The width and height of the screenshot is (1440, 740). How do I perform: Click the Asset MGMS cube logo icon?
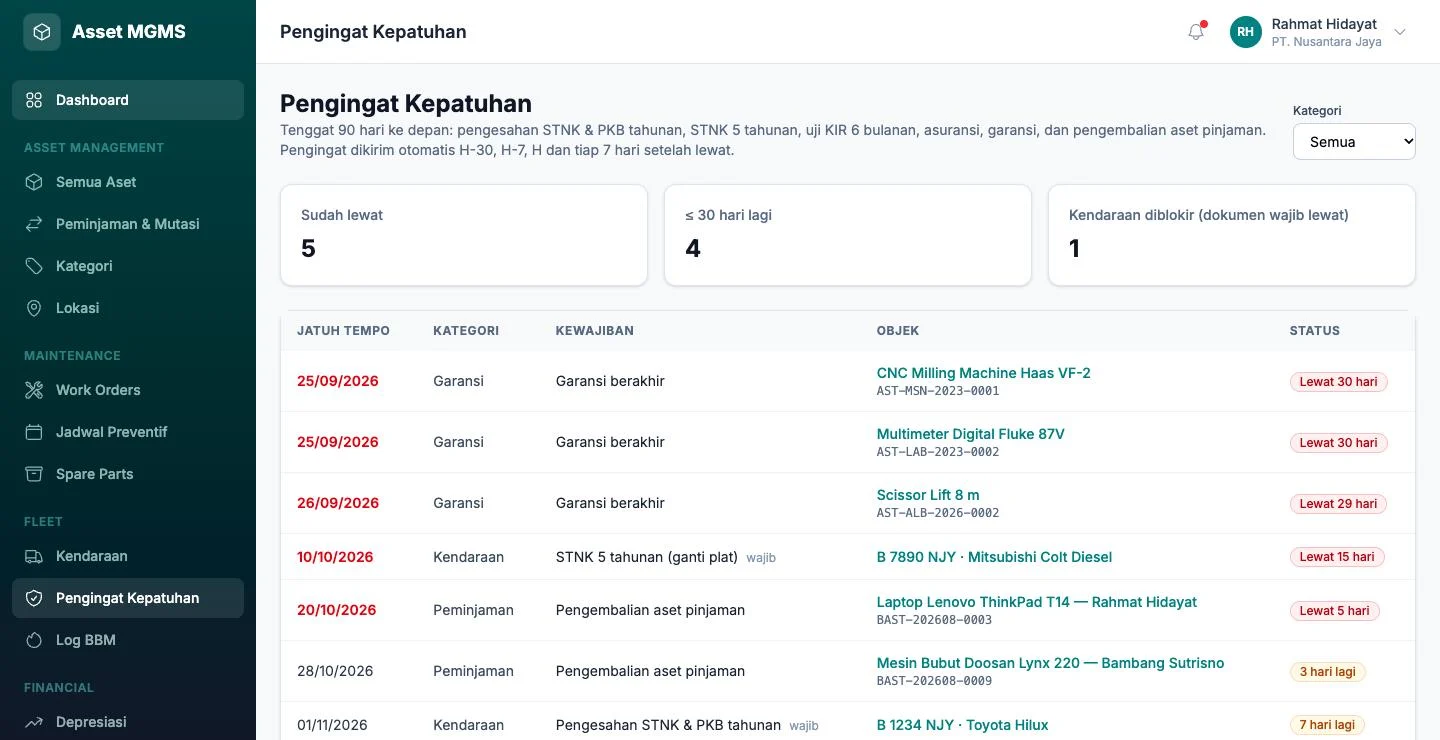click(x=42, y=32)
